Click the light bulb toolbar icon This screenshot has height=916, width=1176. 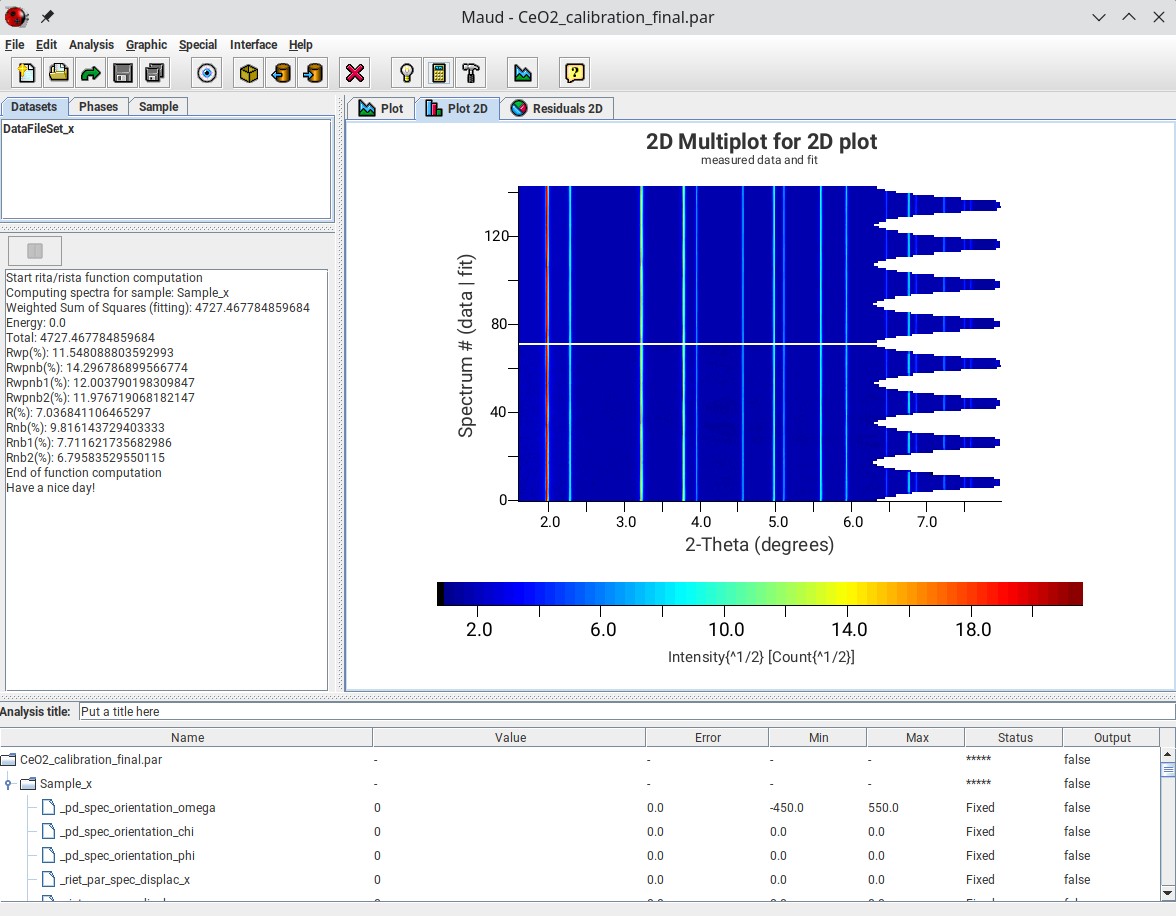click(407, 73)
